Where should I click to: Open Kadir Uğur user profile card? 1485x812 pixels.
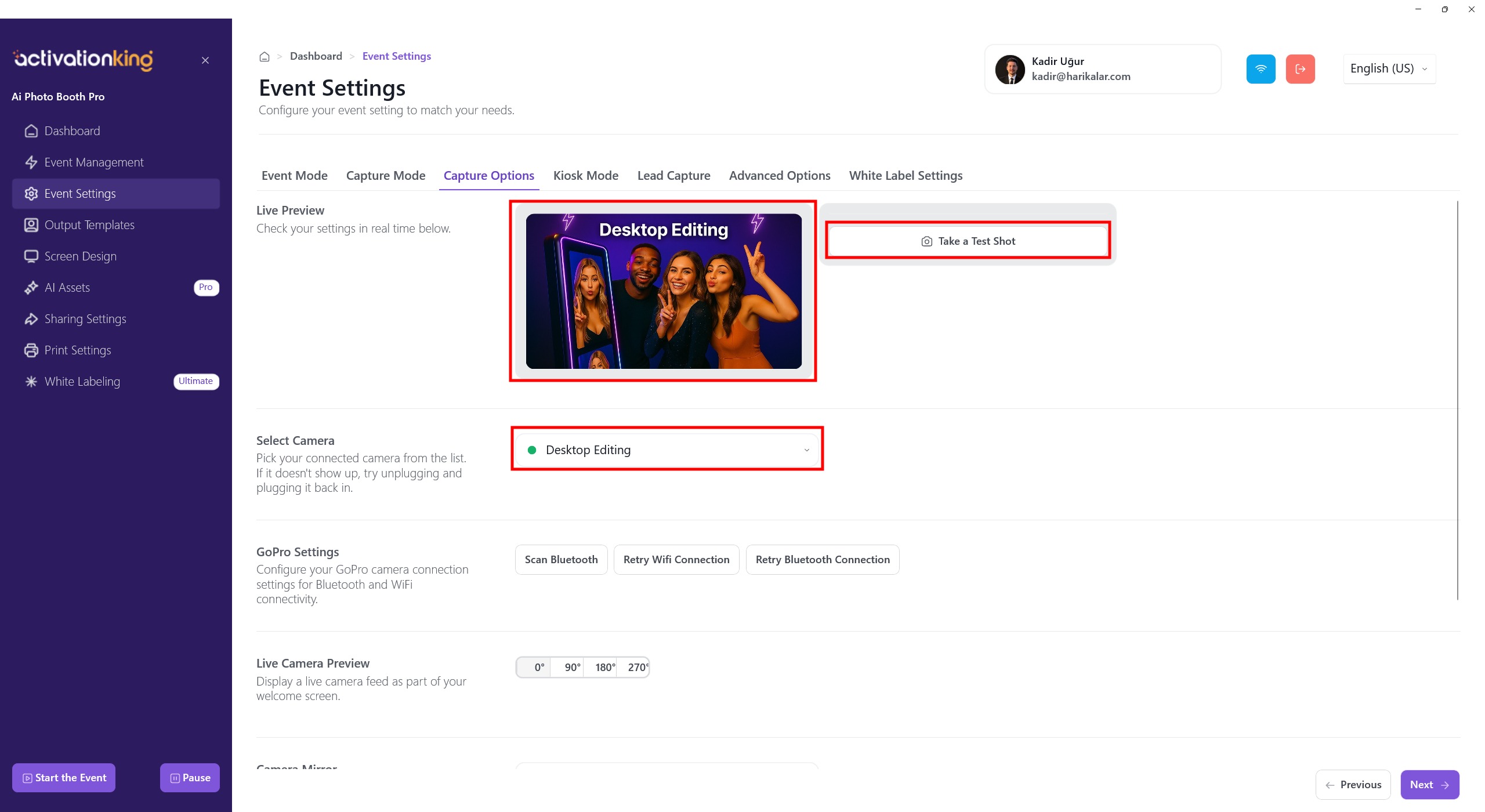click(1102, 69)
